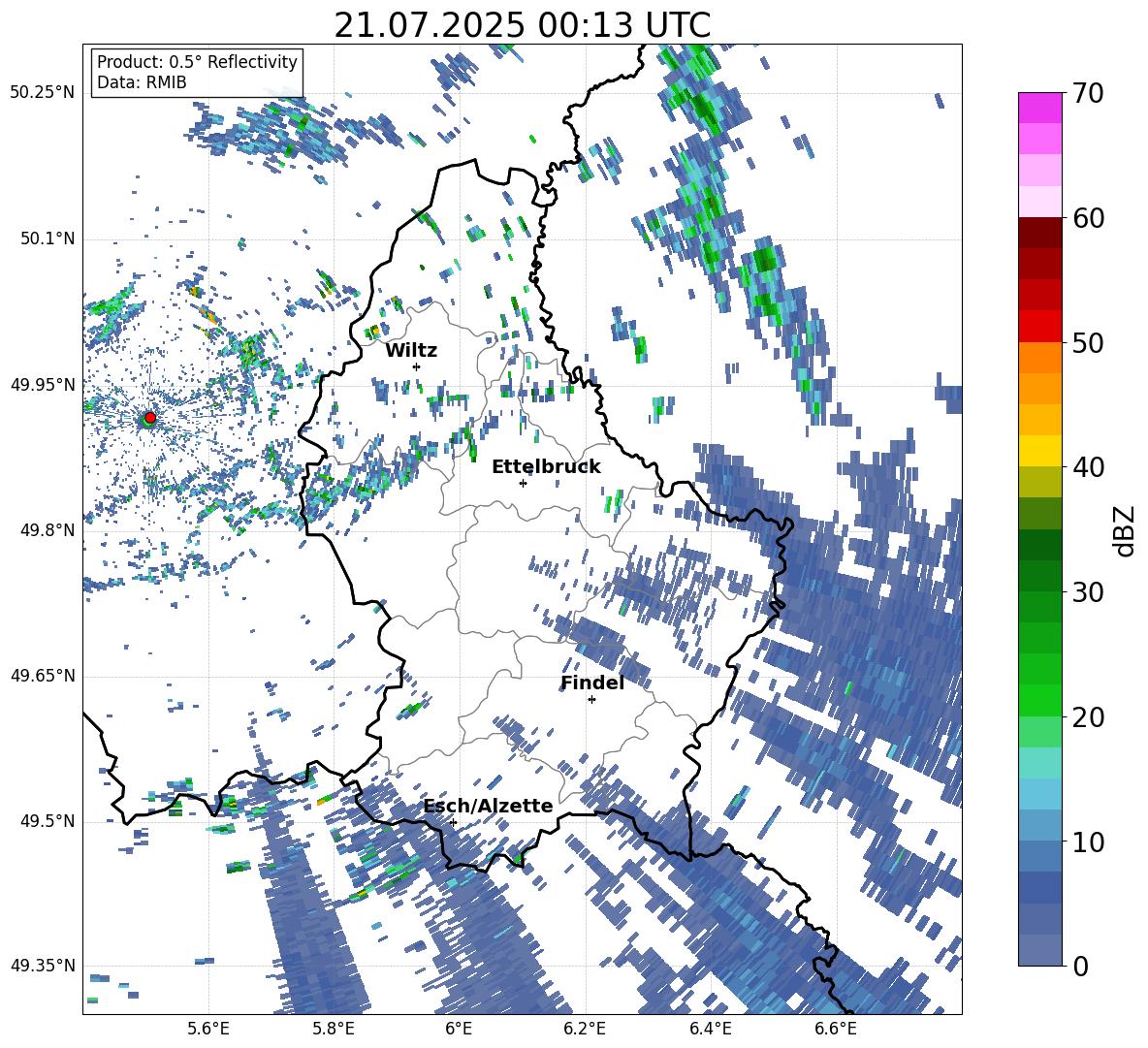The image size is (1148, 1048).
Task: Click the bright red 50 dBZ colorbar segment
Action: 1039,327
